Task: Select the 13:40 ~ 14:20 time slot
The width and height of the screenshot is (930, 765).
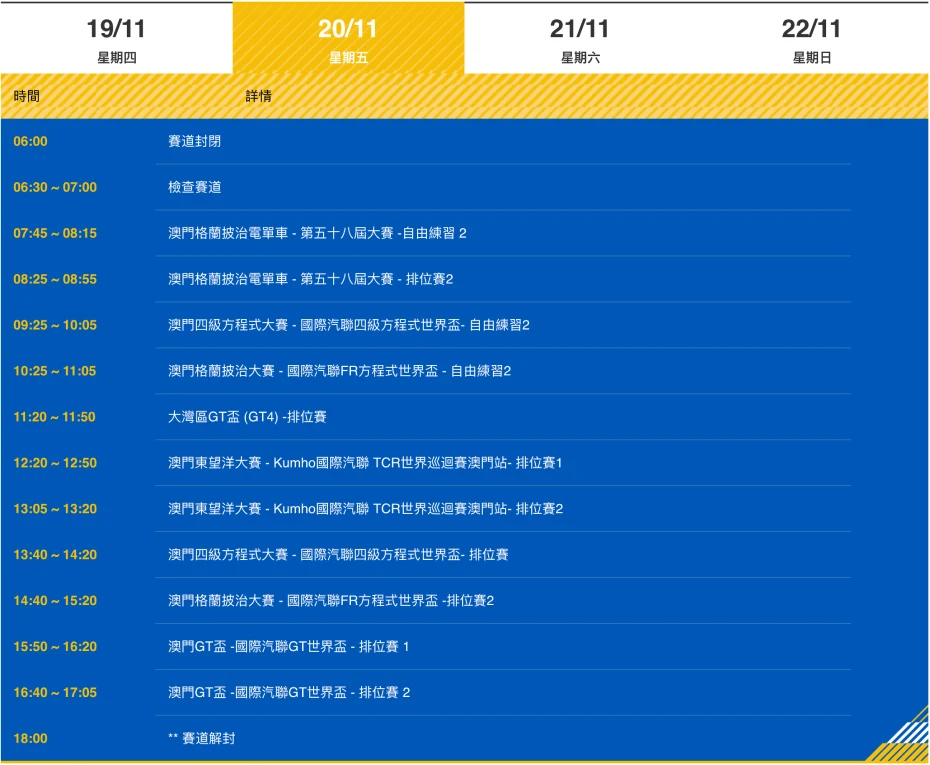Action: pyautogui.click(x=55, y=555)
